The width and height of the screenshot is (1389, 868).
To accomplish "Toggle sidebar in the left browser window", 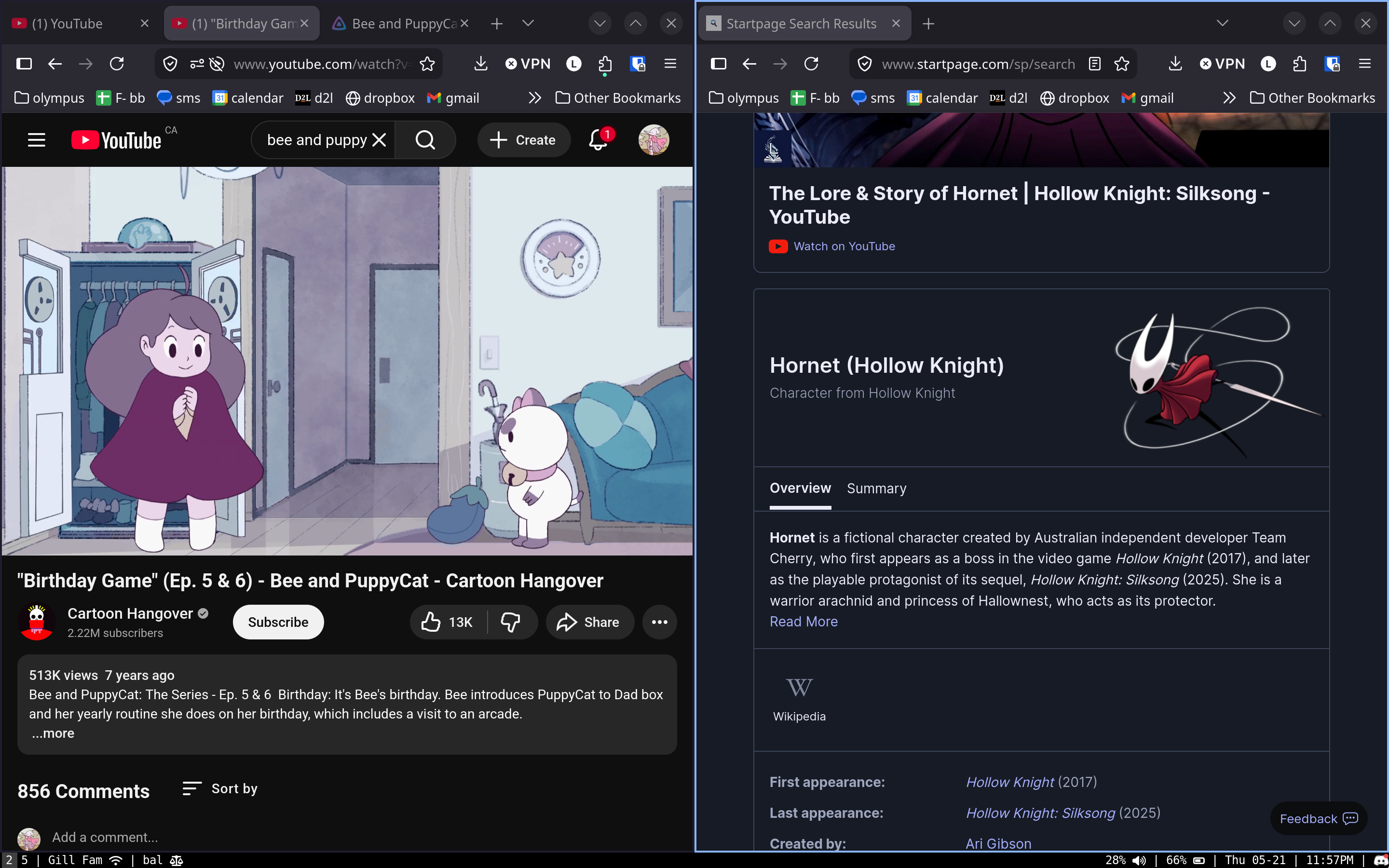I will 24,64.
